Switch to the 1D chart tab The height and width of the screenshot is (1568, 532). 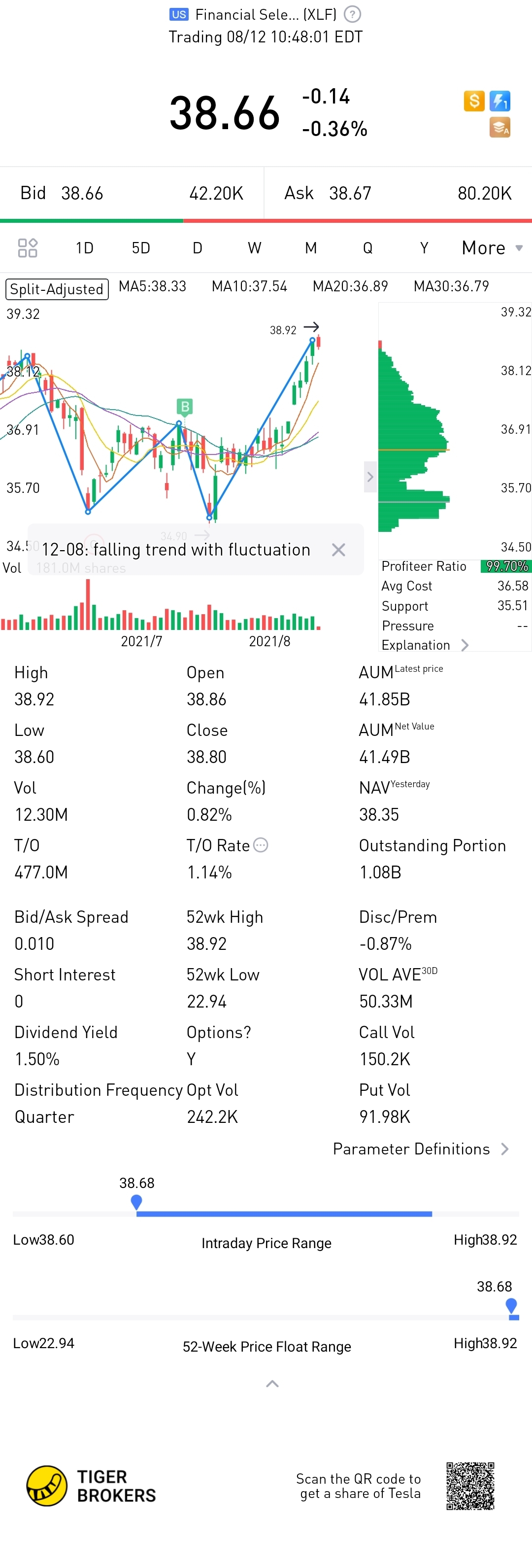(x=85, y=248)
